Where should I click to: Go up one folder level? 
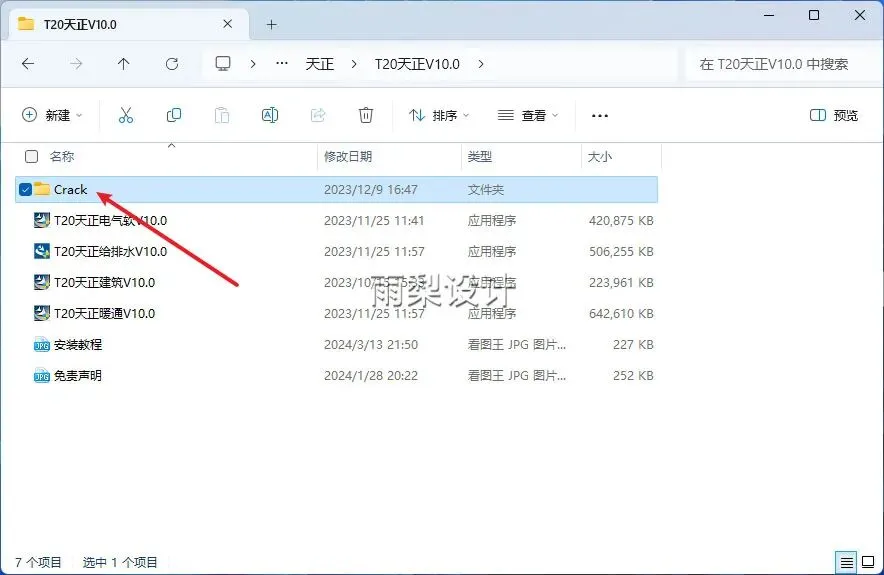(x=123, y=64)
